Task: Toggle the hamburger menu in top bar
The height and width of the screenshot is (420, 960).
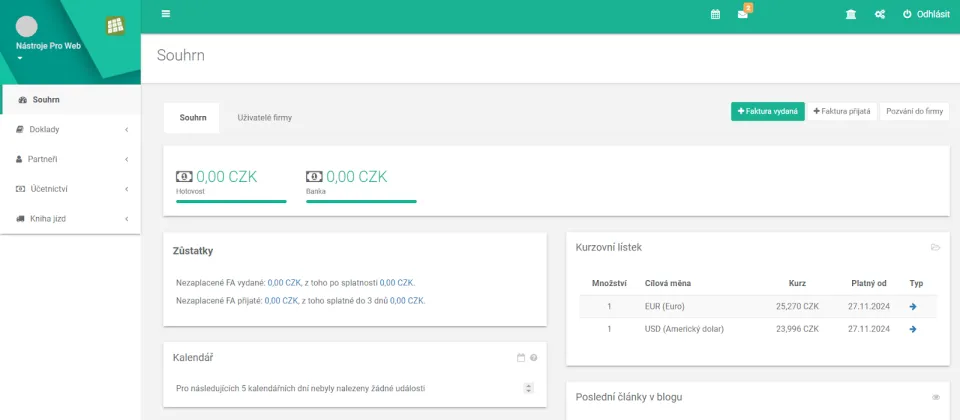Action: (166, 14)
